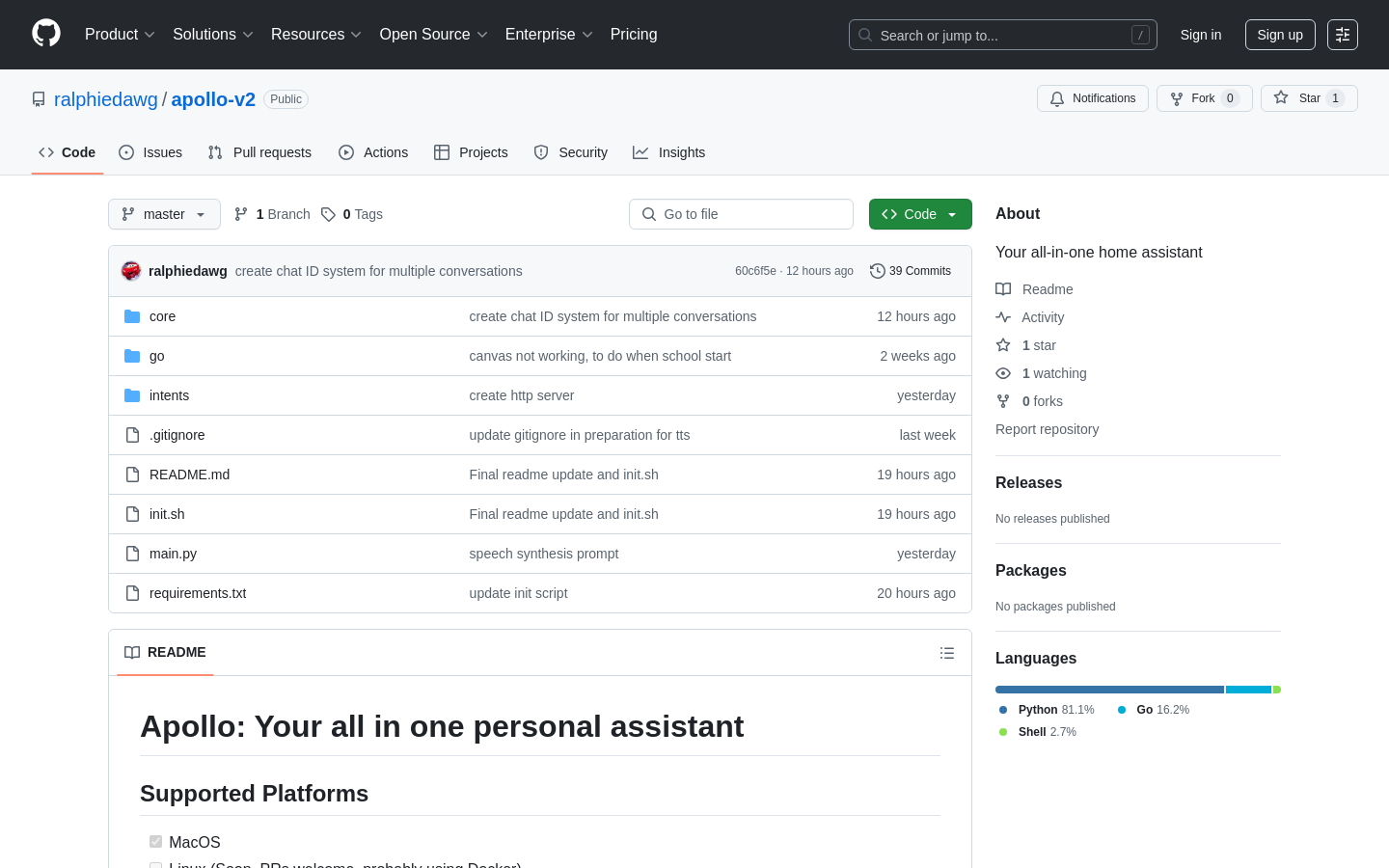Click the README tab heading
Screen dimensions: 1389x868
(x=165, y=653)
